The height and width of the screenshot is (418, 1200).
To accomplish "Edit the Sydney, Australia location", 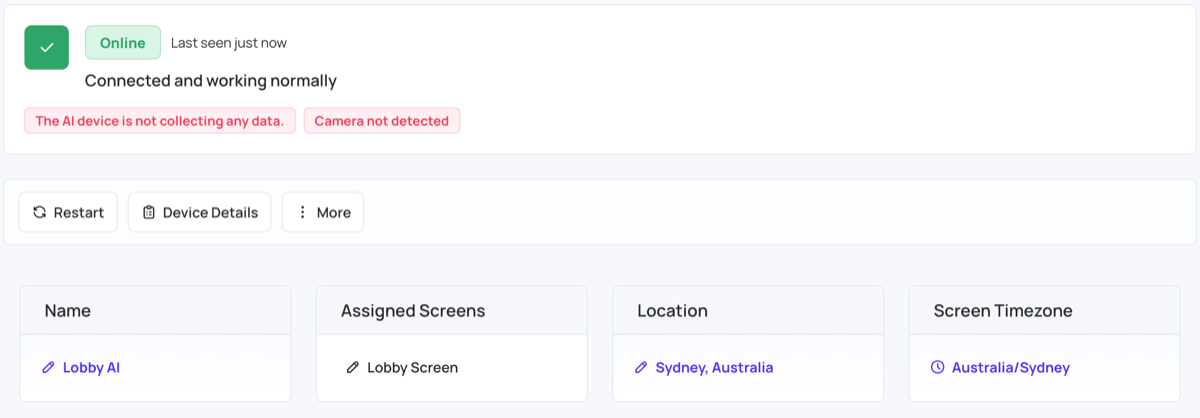I will (714, 367).
